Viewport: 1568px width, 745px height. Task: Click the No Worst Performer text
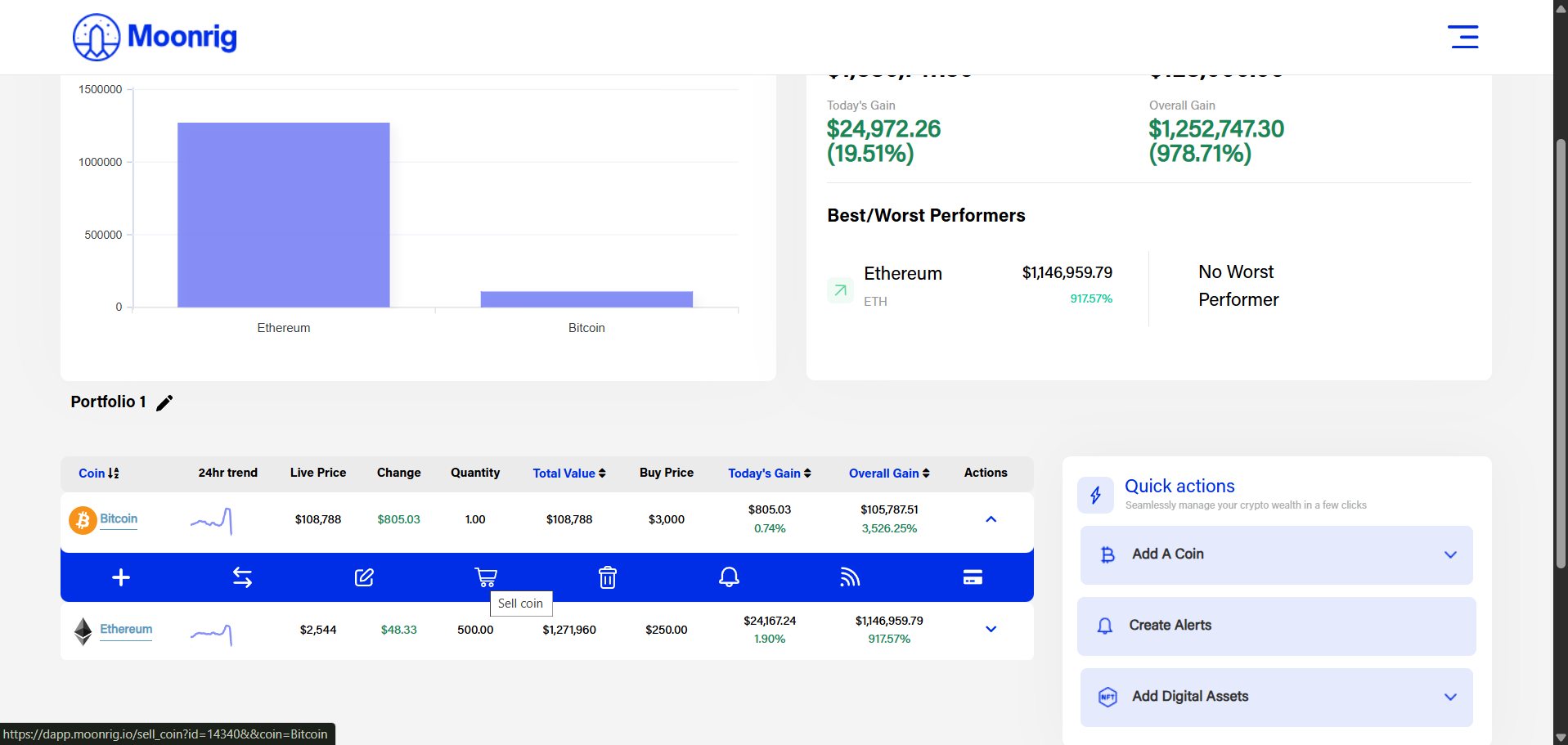pyautogui.click(x=1238, y=286)
